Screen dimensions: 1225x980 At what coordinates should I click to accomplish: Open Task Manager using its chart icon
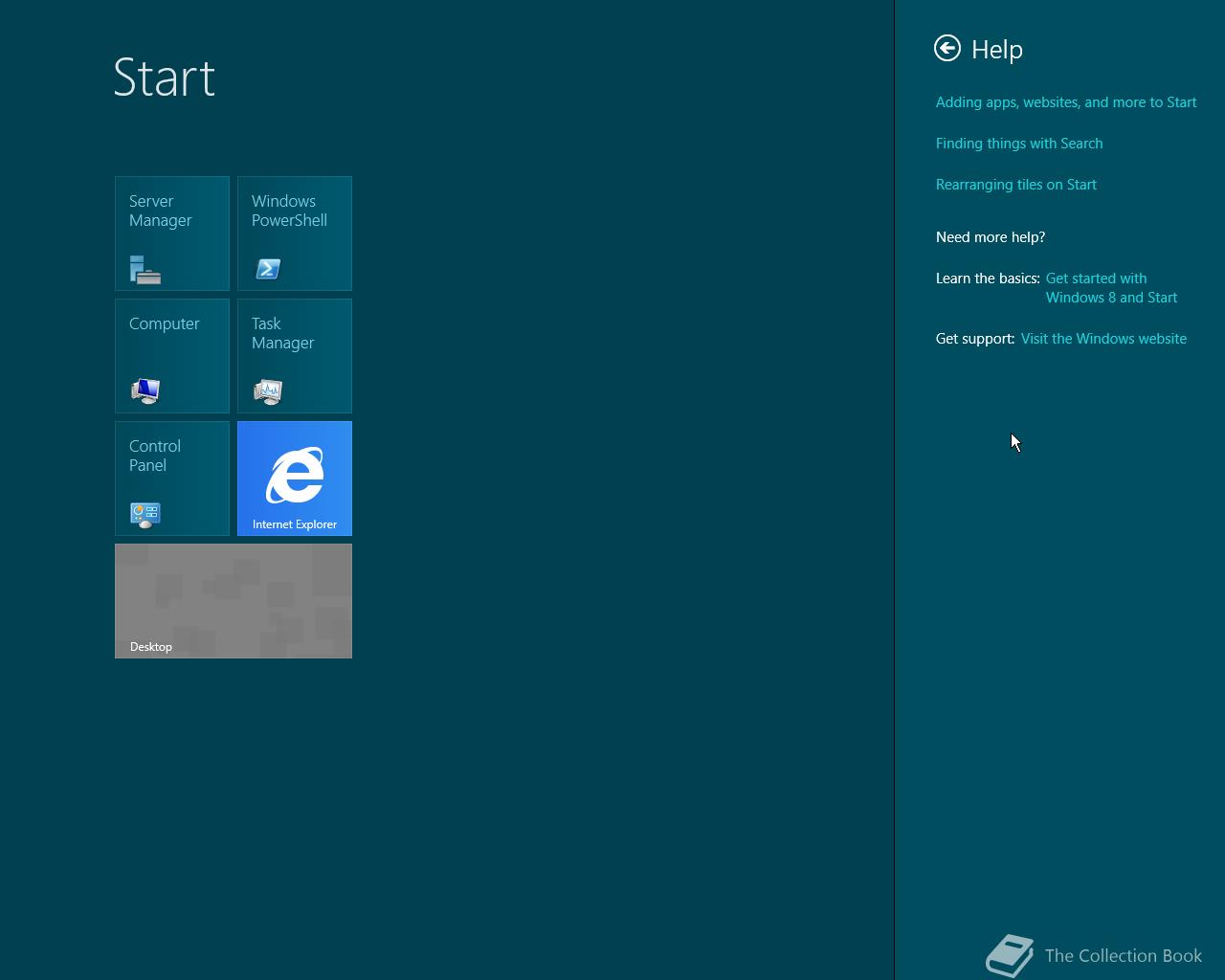[x=268, y=391]
